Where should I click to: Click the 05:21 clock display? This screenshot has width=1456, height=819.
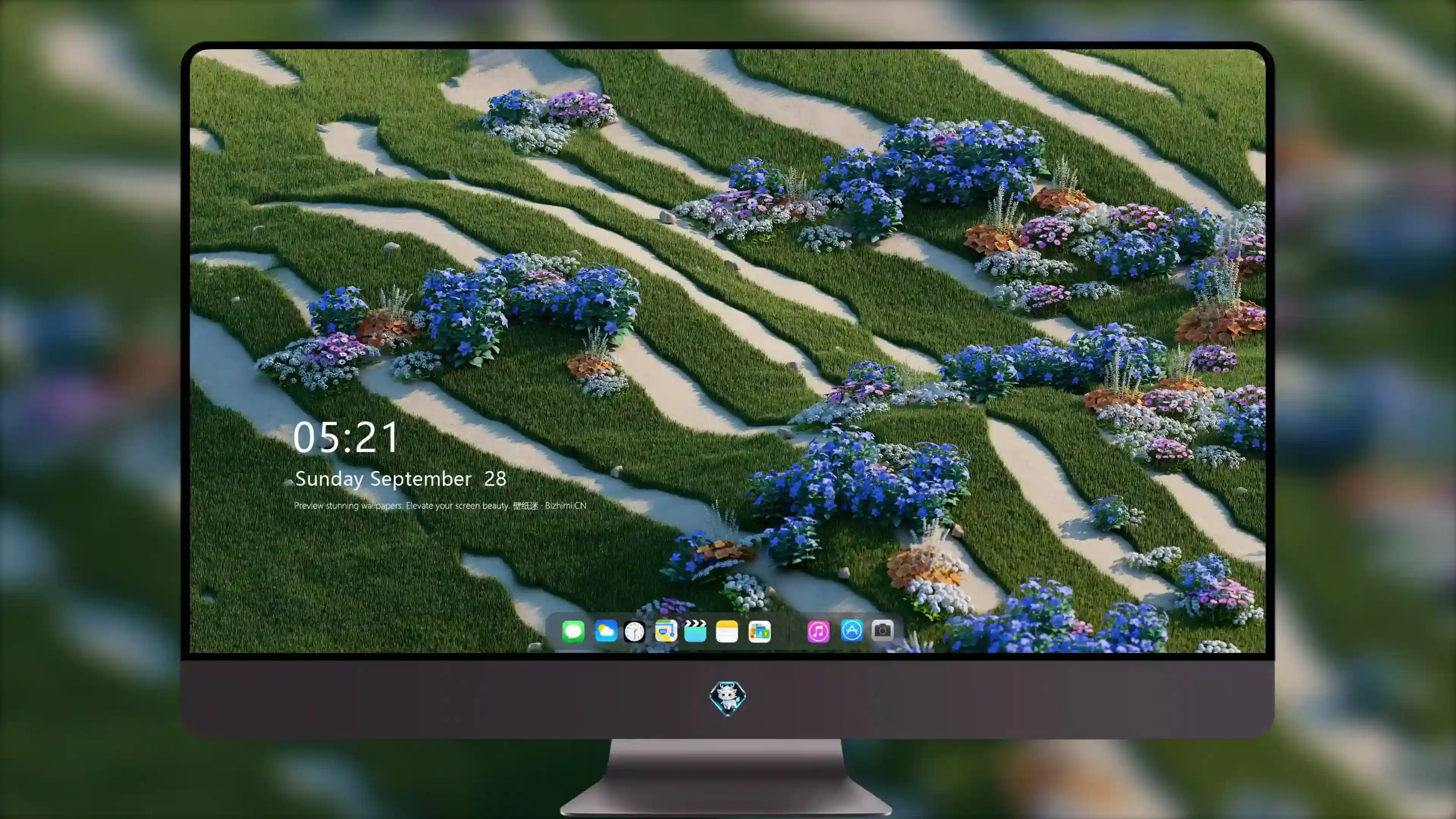pyautogui.click(x=346, y=437)
